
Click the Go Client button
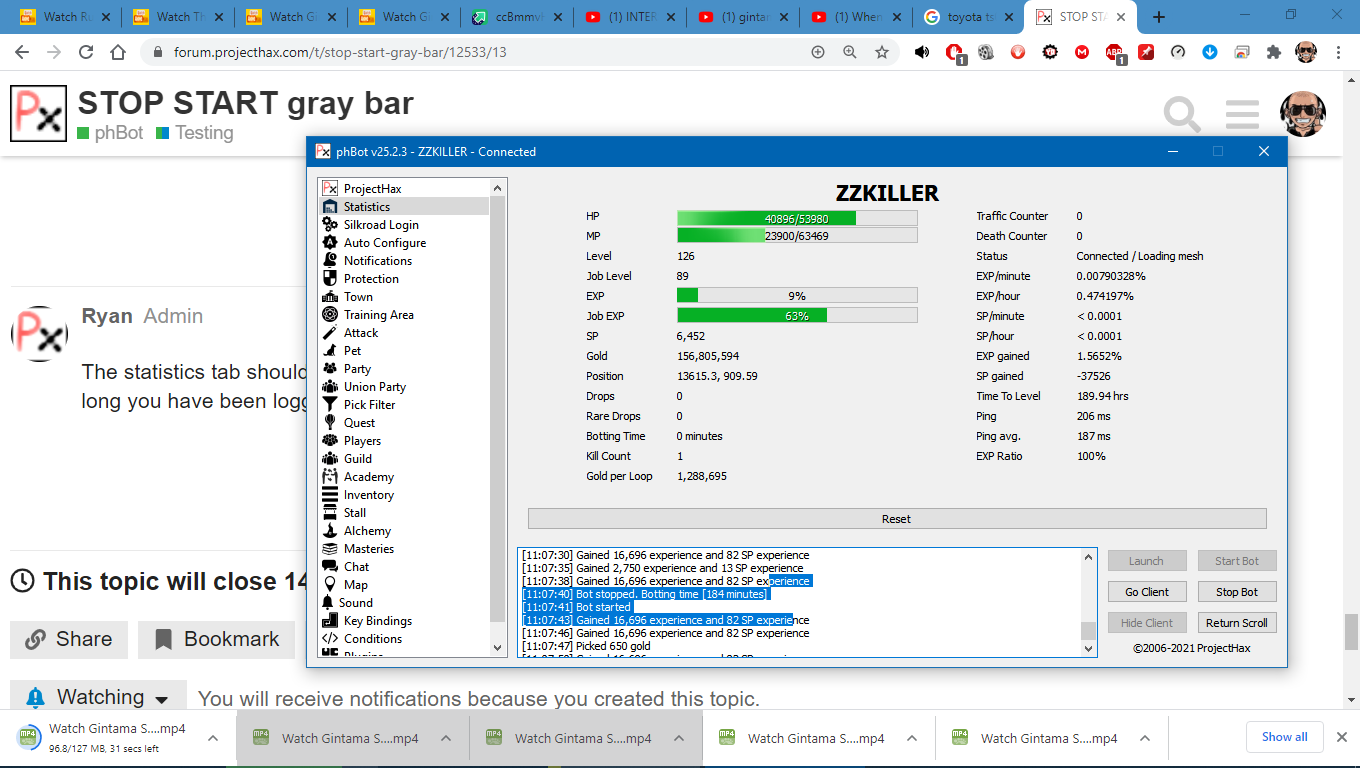click(x=1146, y=592)
